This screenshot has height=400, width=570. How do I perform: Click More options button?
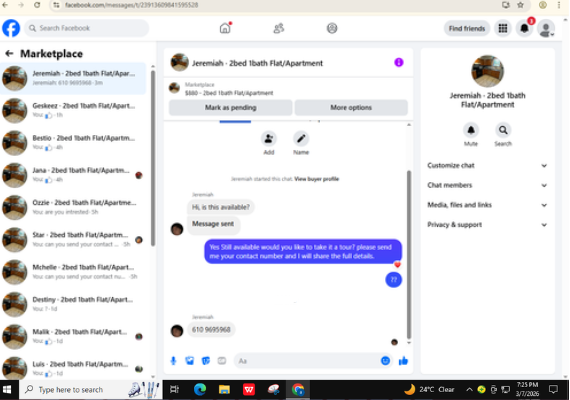click(x=351, y=108)
